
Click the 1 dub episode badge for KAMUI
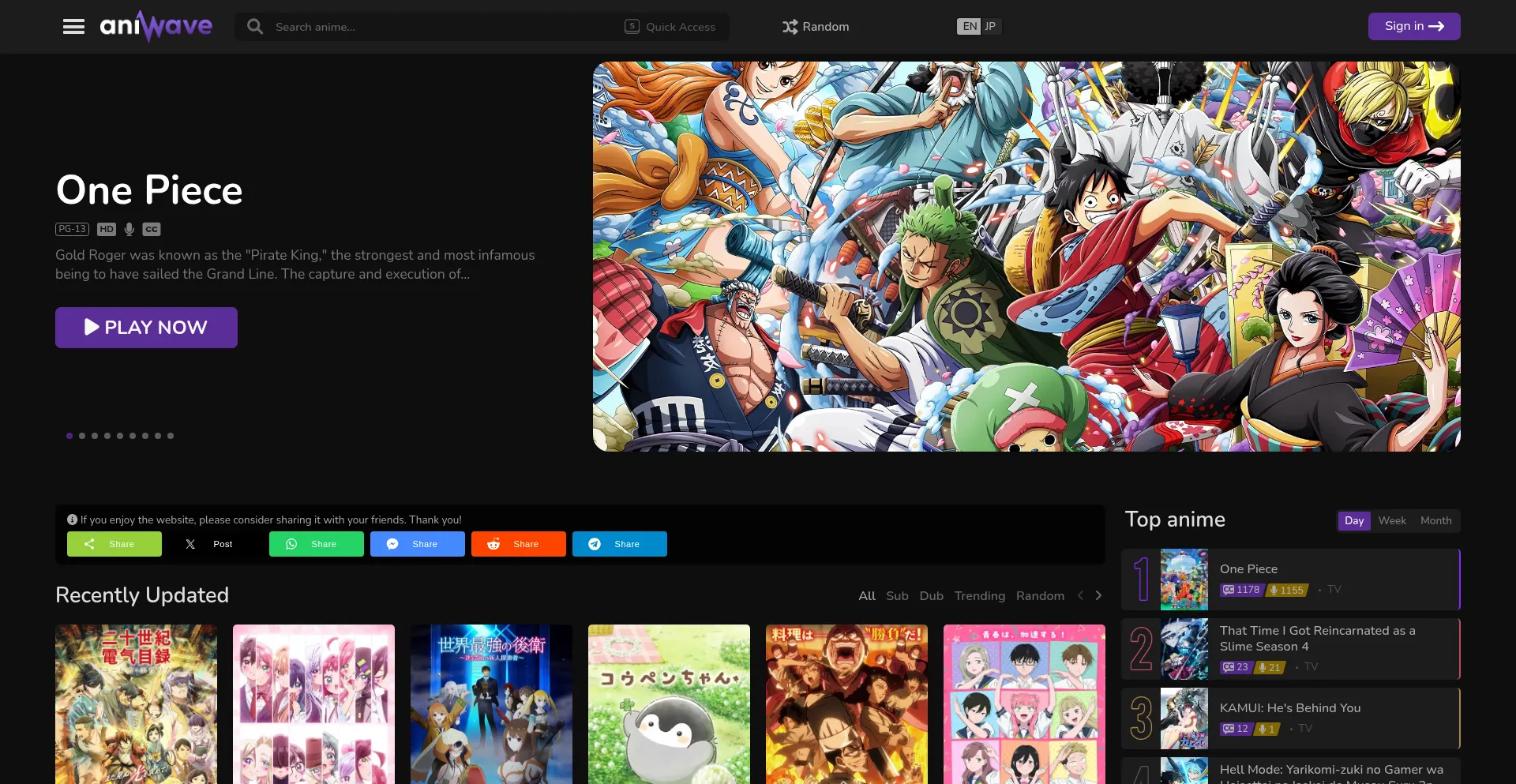(1266, 729)
